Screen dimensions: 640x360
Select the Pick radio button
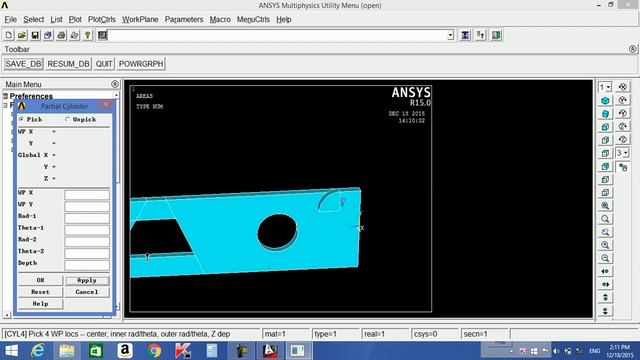tap(22, 120)
